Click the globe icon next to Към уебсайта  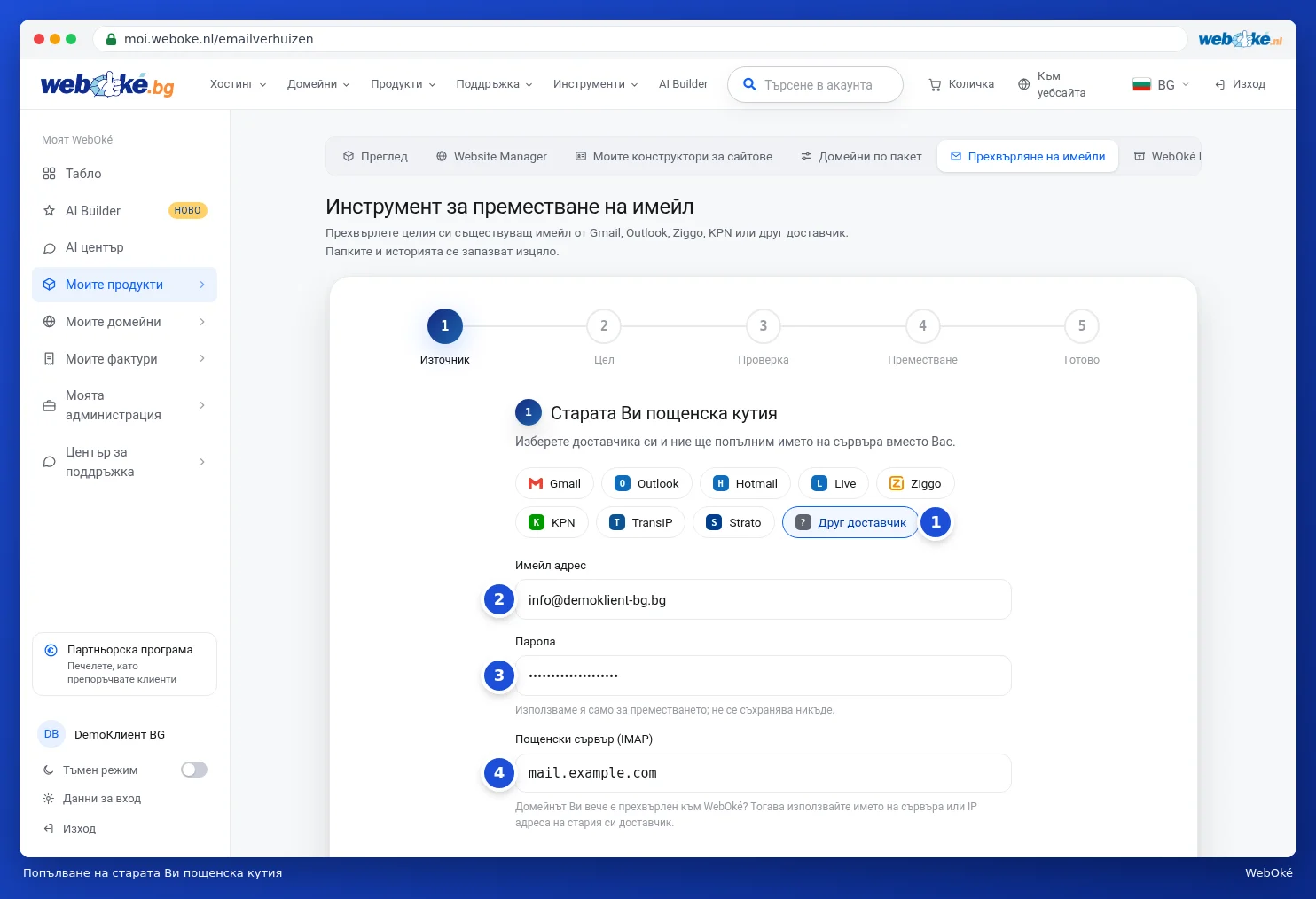click(1023, 84)
